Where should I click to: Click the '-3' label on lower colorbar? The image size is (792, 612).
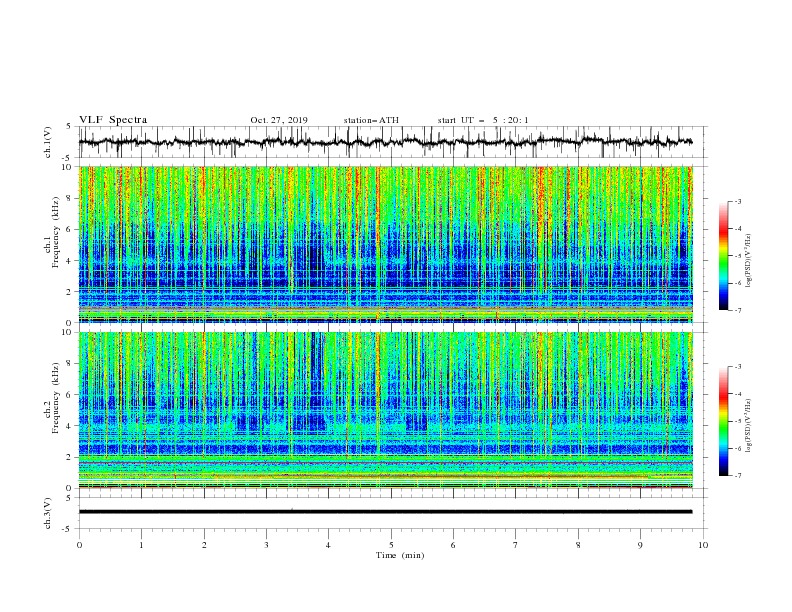(x=737, y=367)
